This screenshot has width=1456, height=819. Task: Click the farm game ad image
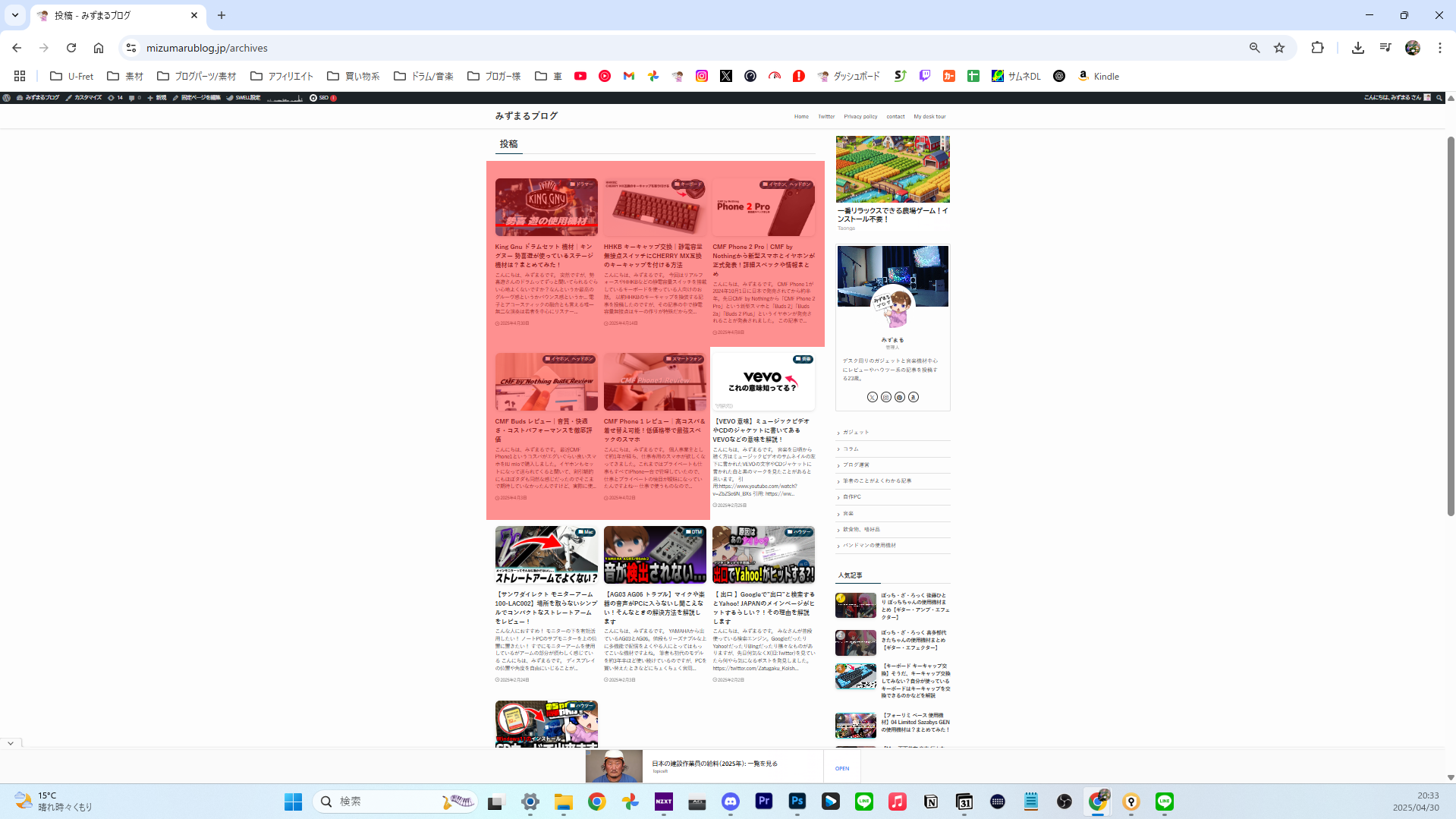pos(893,169)
